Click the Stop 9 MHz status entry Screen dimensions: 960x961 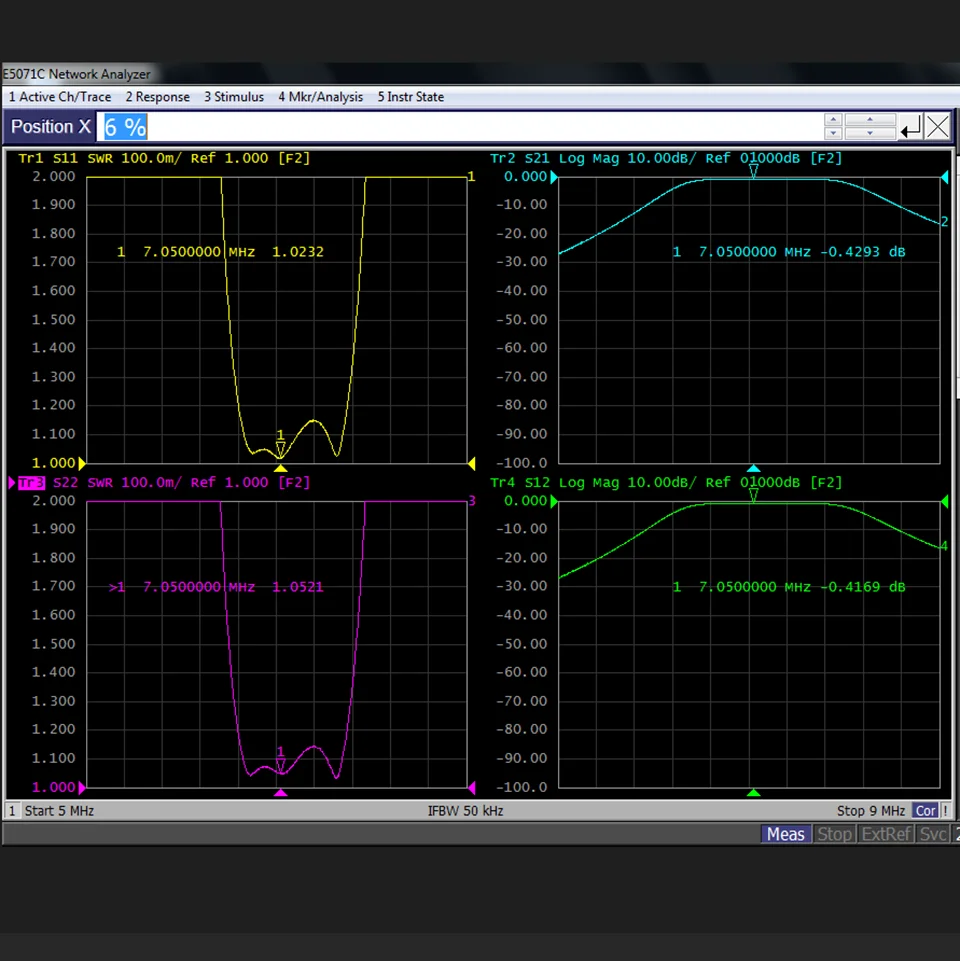click(x=871, y=811)
